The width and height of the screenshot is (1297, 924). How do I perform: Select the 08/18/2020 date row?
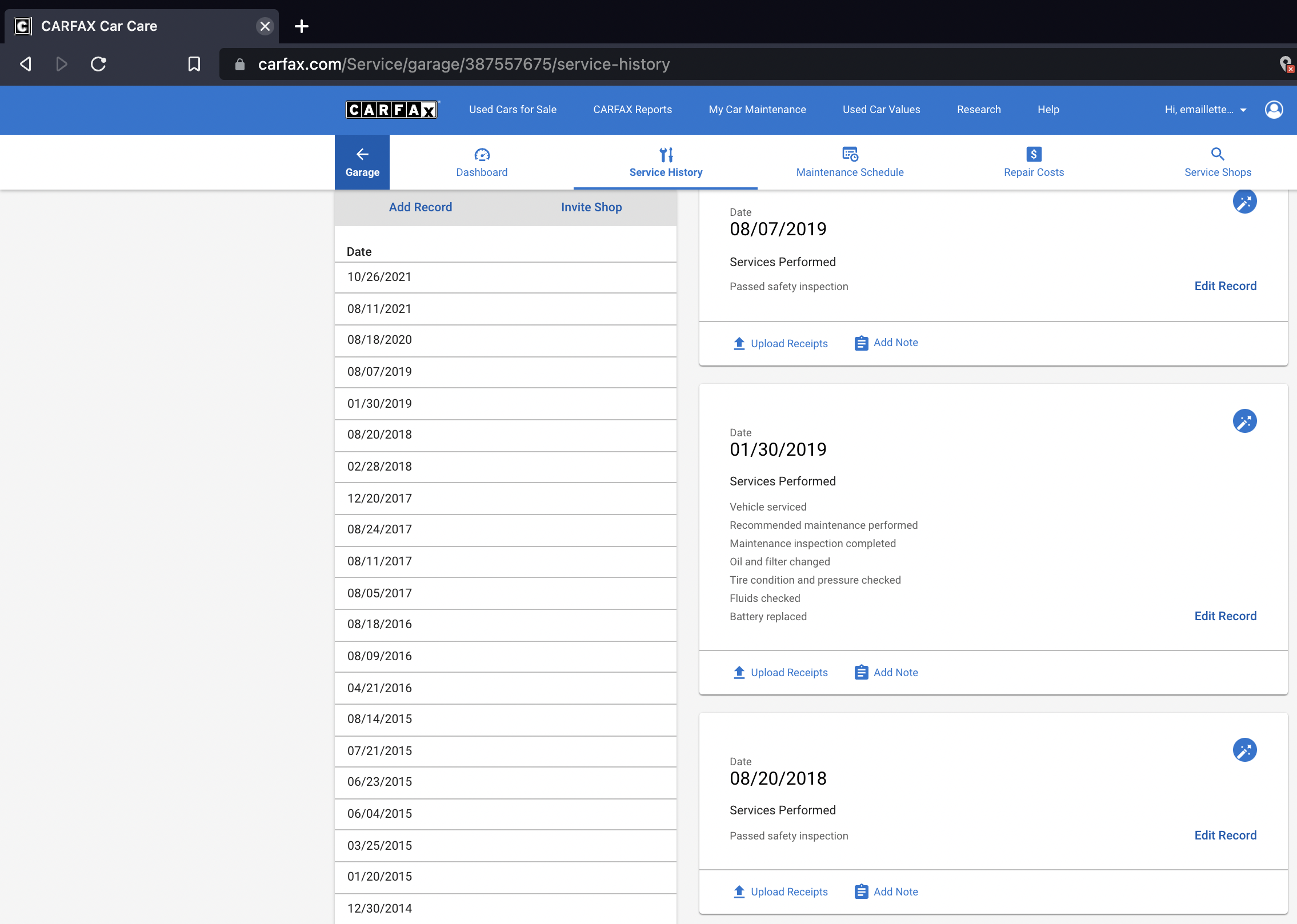point(506,341)
